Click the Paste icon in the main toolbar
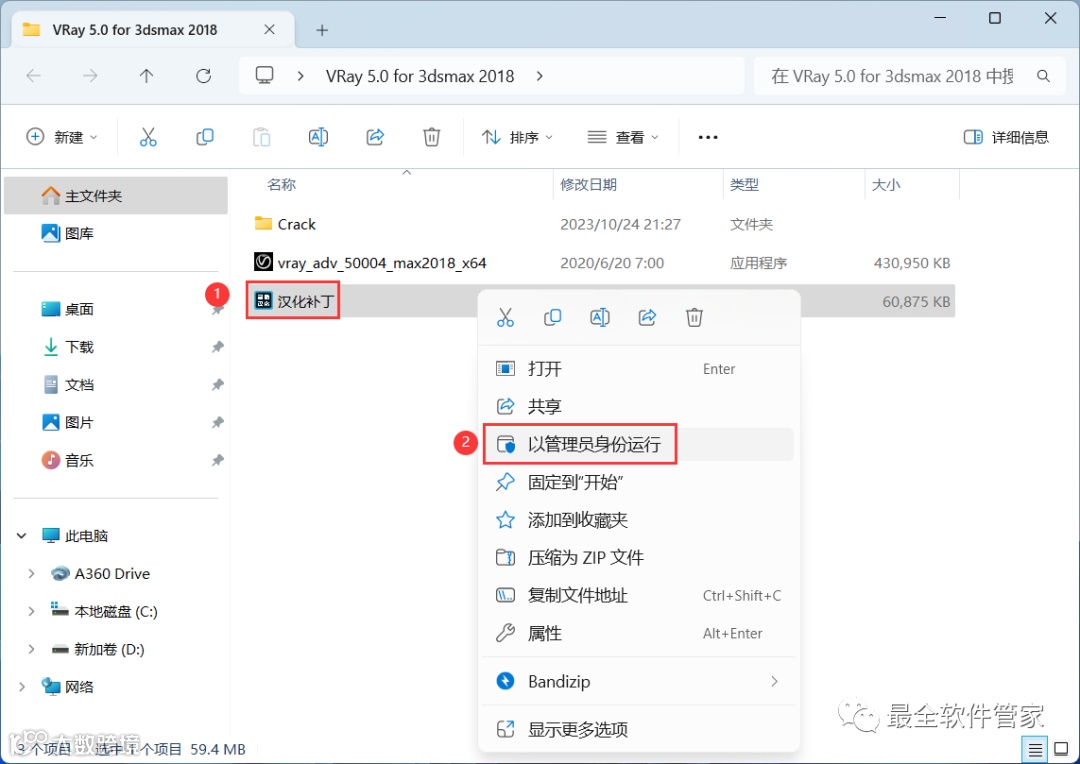This screenshot has width=1080, height=764. pos(262,137)
